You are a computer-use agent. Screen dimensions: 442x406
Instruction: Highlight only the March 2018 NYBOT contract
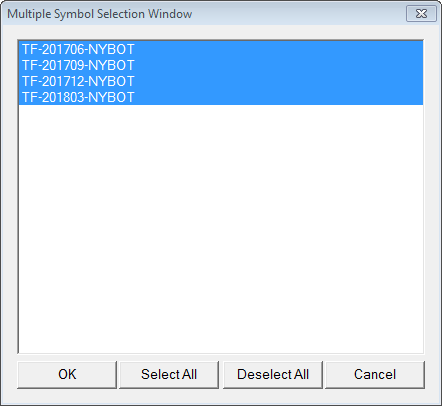click(x=221, y=97)
